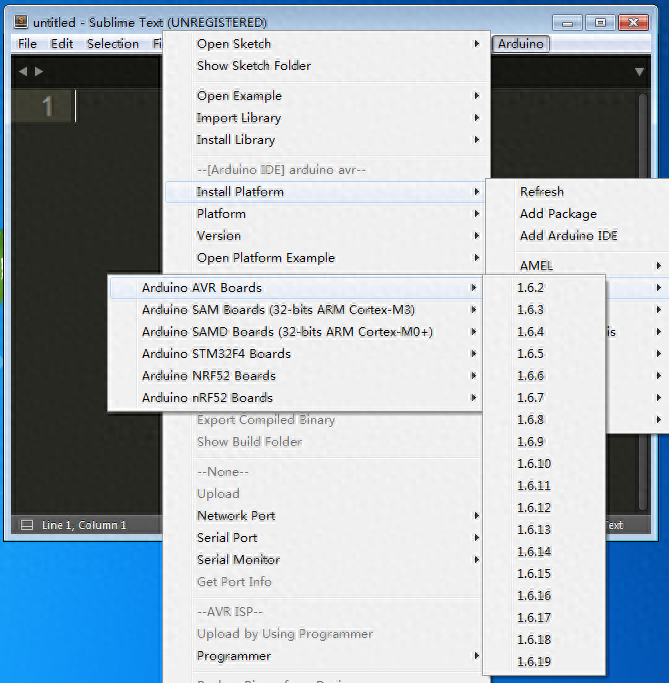Click the editor vertical scrollbar
Viewport: 669px width, 683px height.
click(x=642, y=301)
